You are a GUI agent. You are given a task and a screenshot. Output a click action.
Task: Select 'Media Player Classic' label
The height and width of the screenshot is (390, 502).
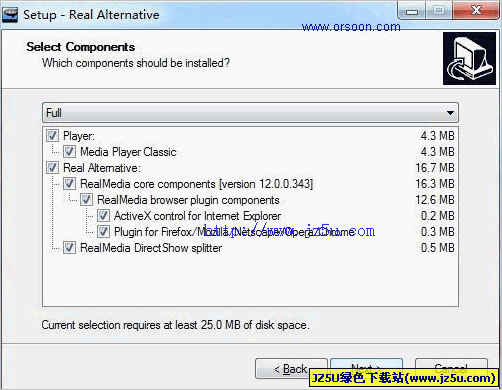128,152
